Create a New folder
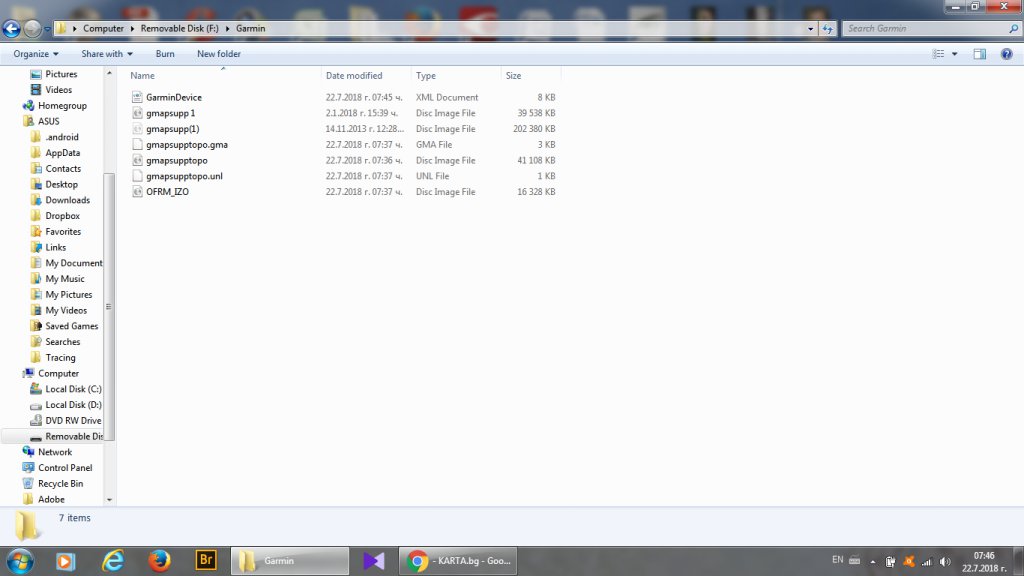The height and width of the screenshot is (576, 1024). (219, 54)
